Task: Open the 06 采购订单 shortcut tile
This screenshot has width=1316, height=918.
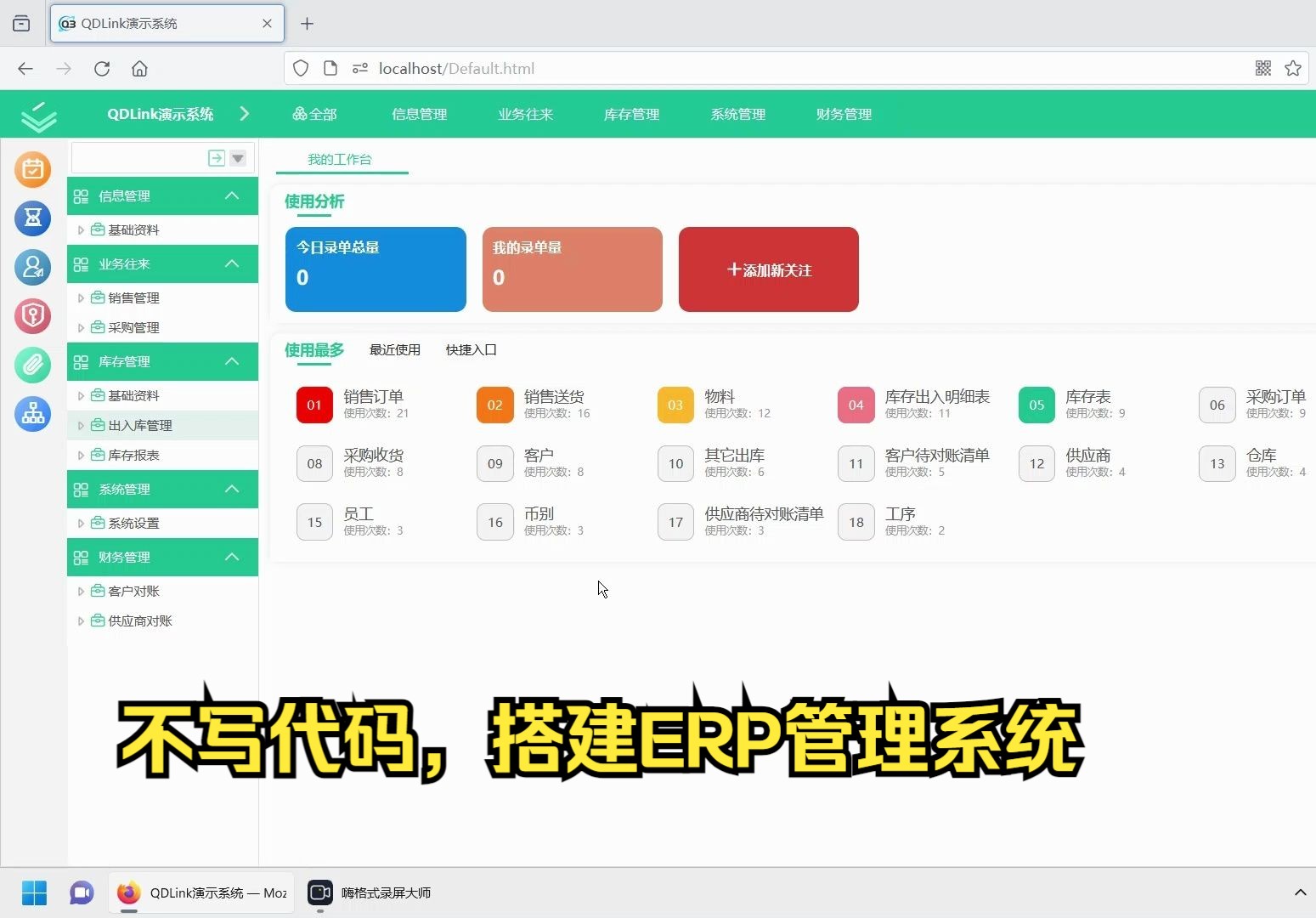Action: pyautogui.click(x=1253, y=405)
